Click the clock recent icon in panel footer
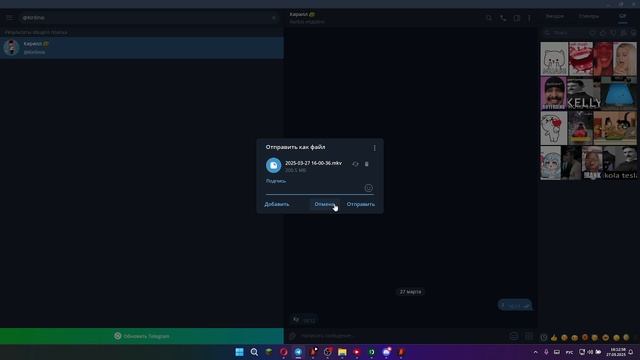The width and height of the screenshot is (640, 360). tap(544, 338)
